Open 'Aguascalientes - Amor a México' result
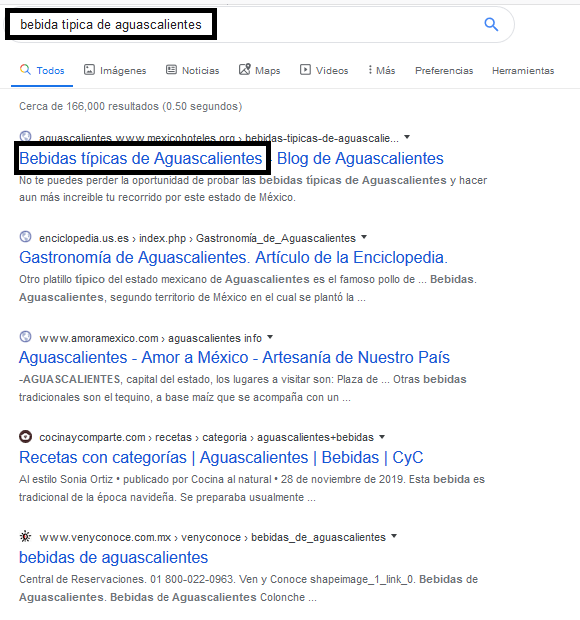580x620 pixels. (x=234, y=357)
